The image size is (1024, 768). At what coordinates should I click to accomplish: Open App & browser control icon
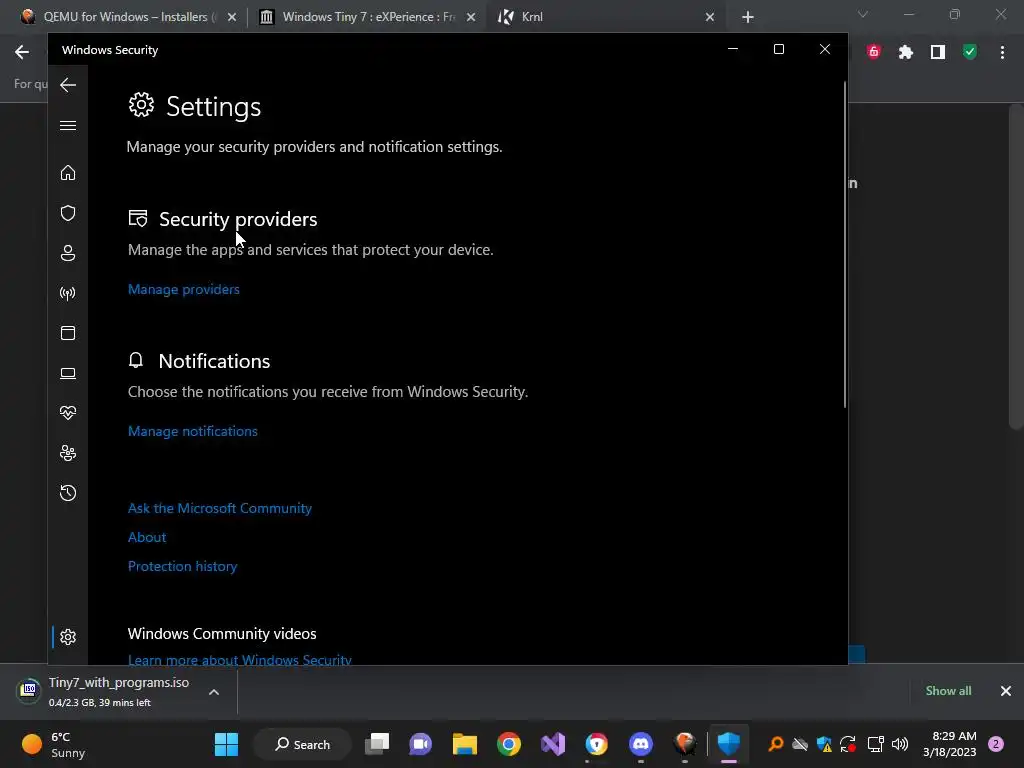pos(68,333)
